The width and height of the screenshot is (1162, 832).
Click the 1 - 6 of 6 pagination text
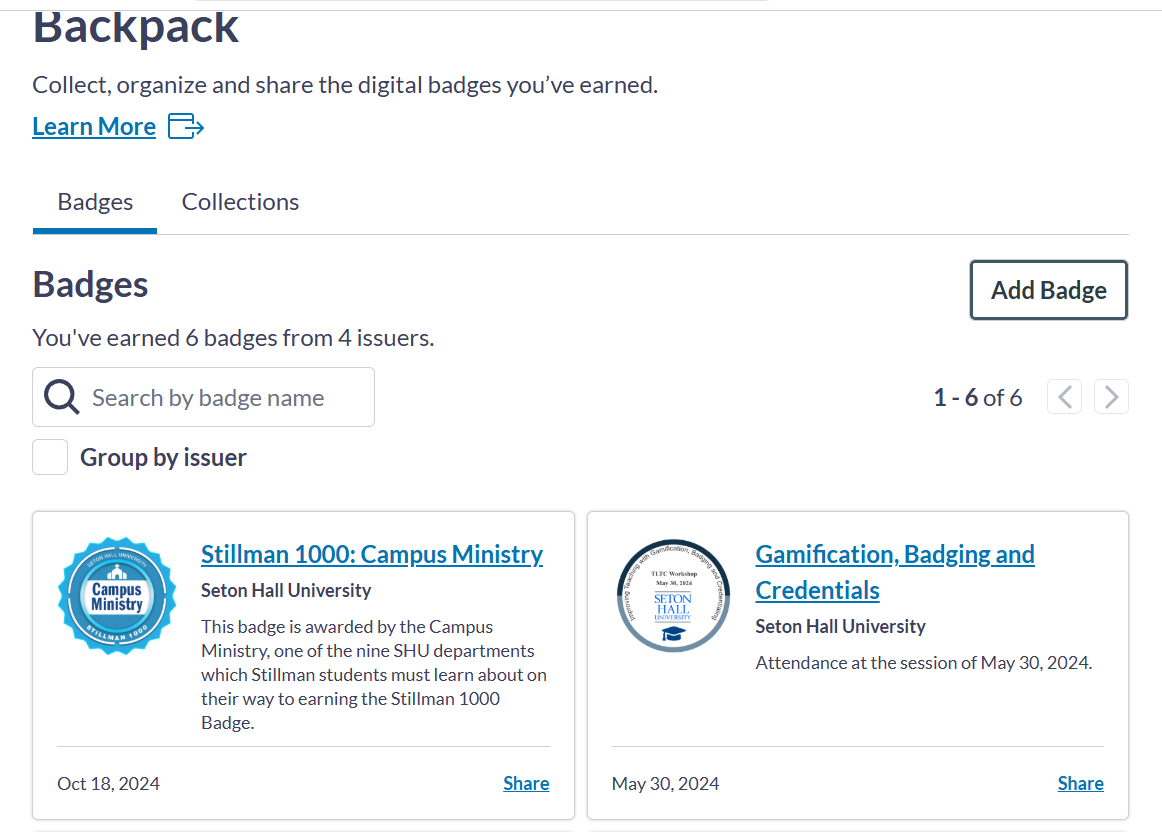pyautogui.click(x=977, y=398)
